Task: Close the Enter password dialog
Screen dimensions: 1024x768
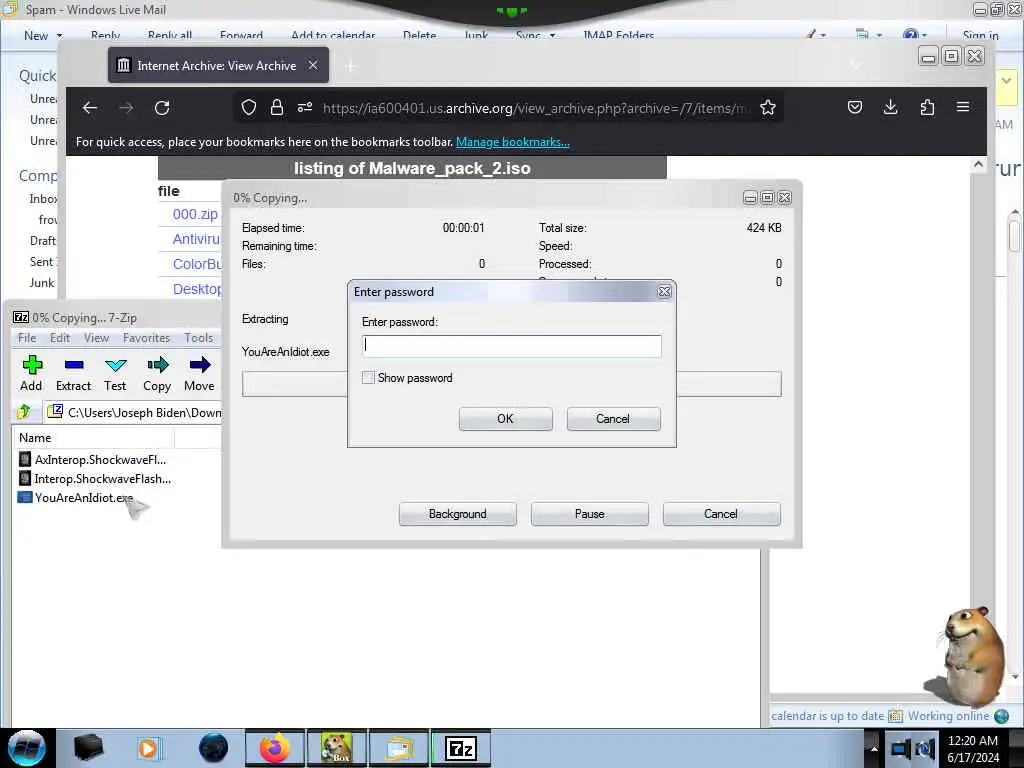Action: [x=664, y=292]
